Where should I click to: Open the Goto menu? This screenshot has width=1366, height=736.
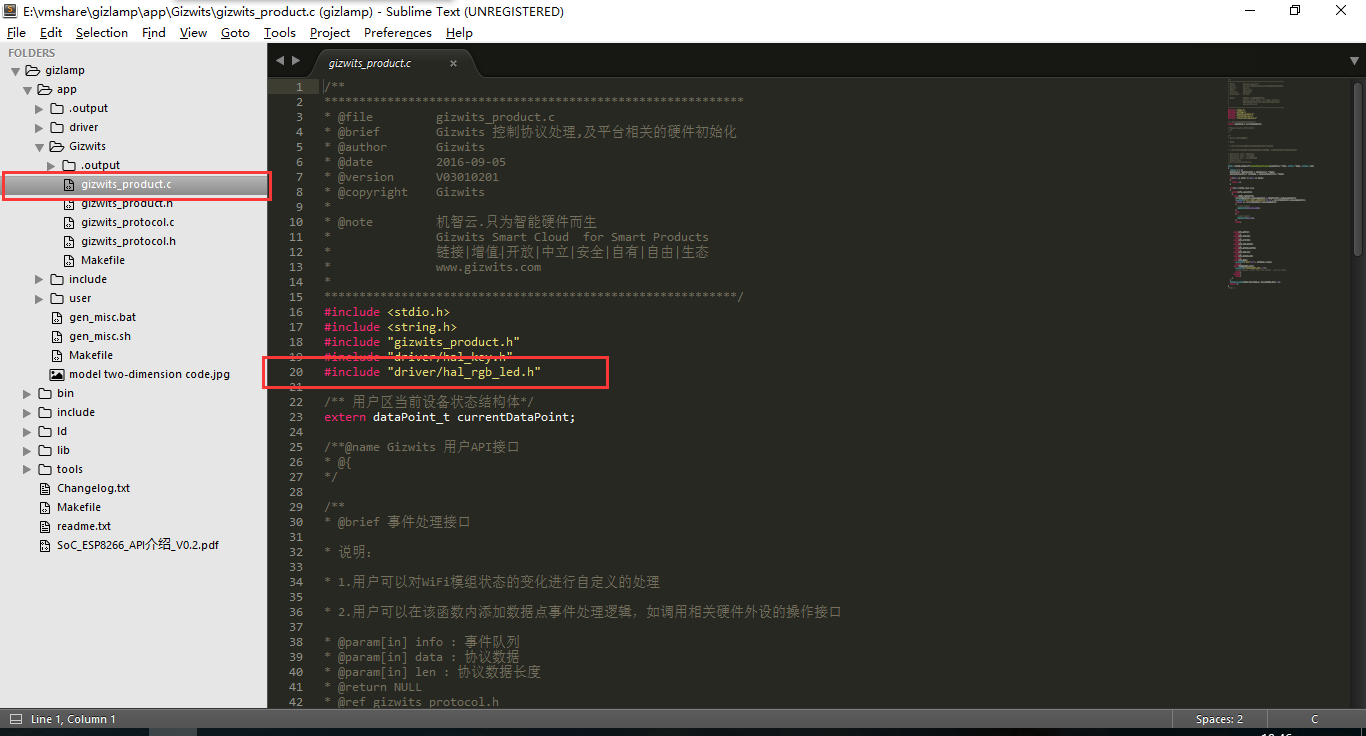pyautogui.click(x=235, y=33)
